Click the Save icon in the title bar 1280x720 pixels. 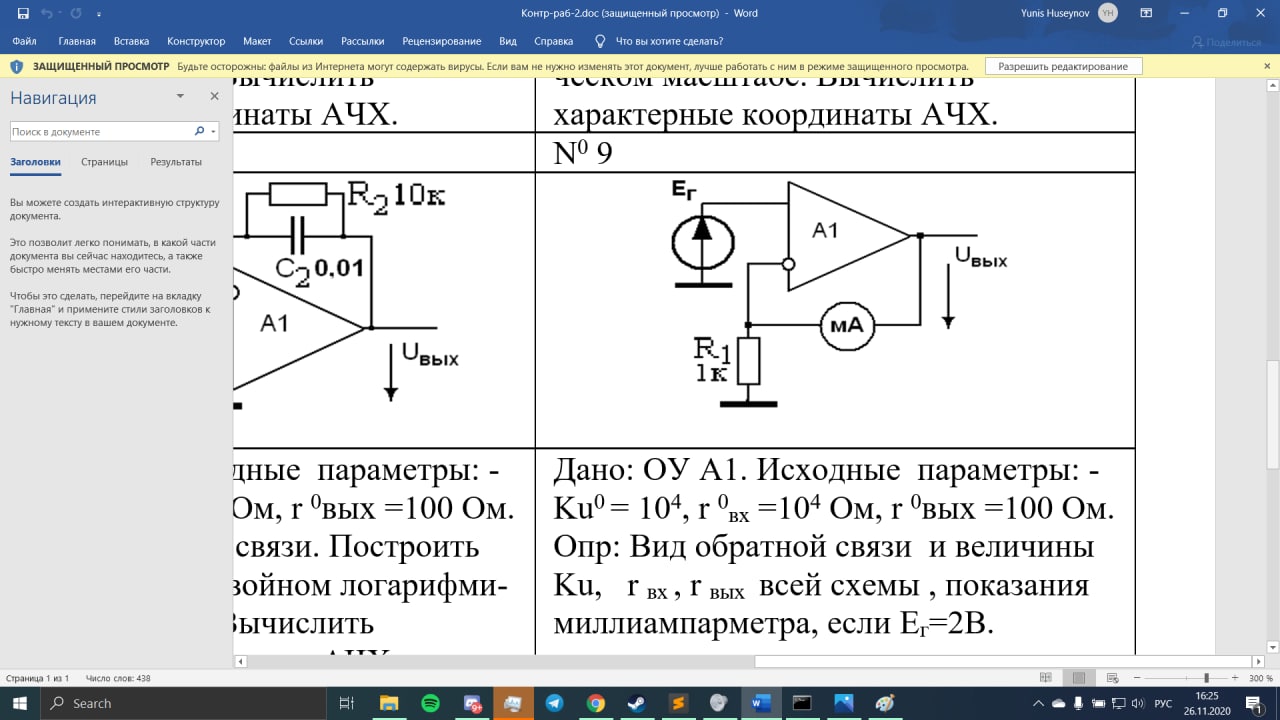pos(23,13)
